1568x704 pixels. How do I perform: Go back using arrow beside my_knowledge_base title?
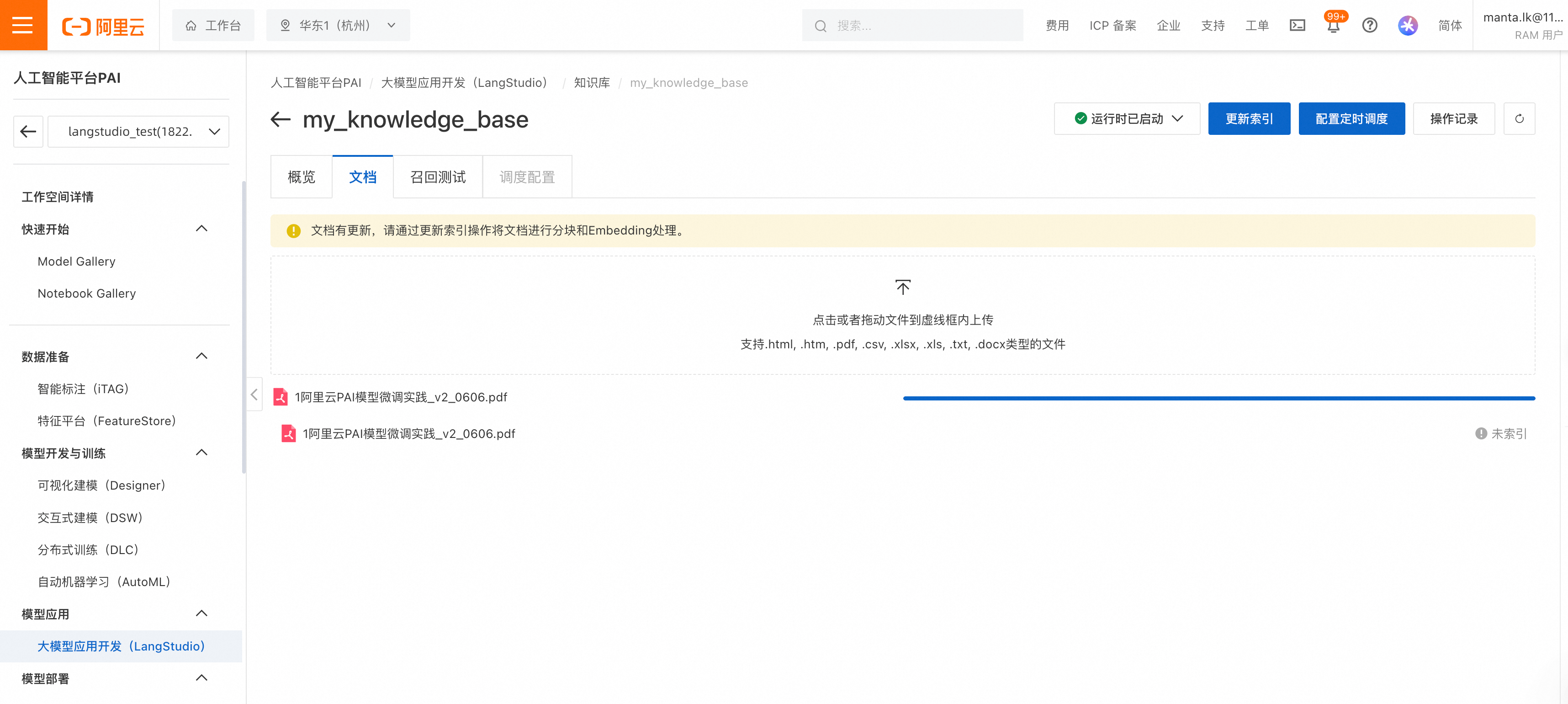pyautogui.click(x=280, y=119)
